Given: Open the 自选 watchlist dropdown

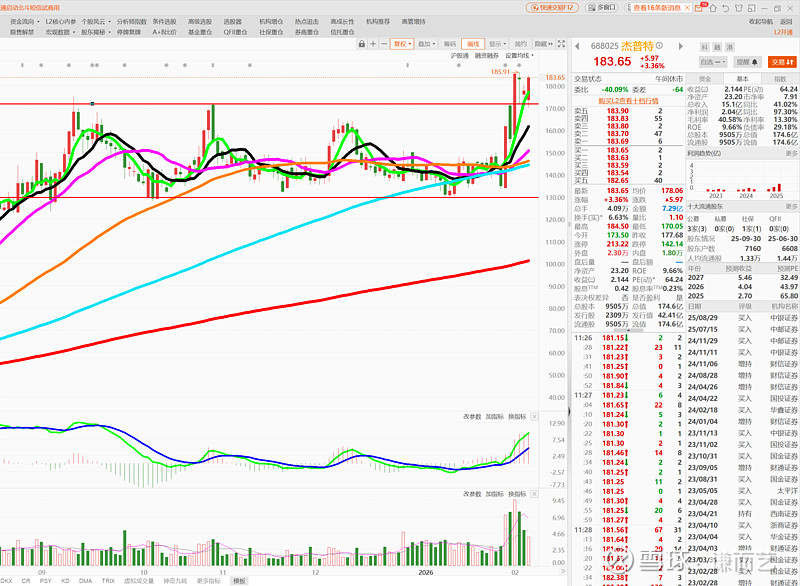Looking at the screenshot, I should pos(713,62).
